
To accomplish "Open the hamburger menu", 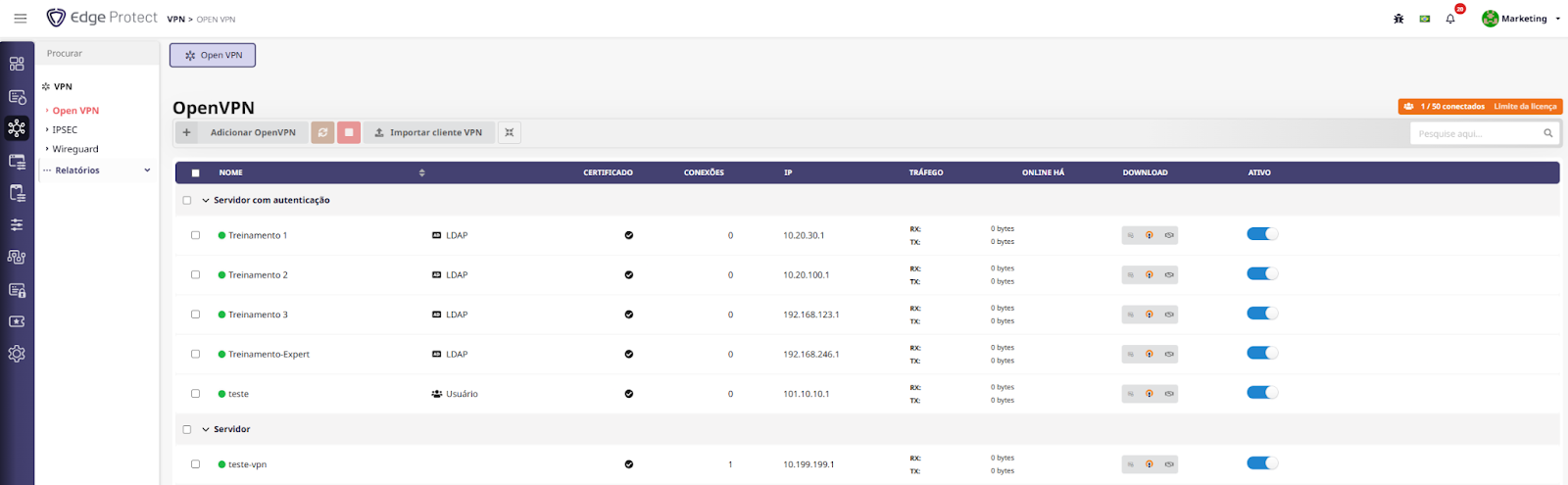I will click(x=20, y=19).
